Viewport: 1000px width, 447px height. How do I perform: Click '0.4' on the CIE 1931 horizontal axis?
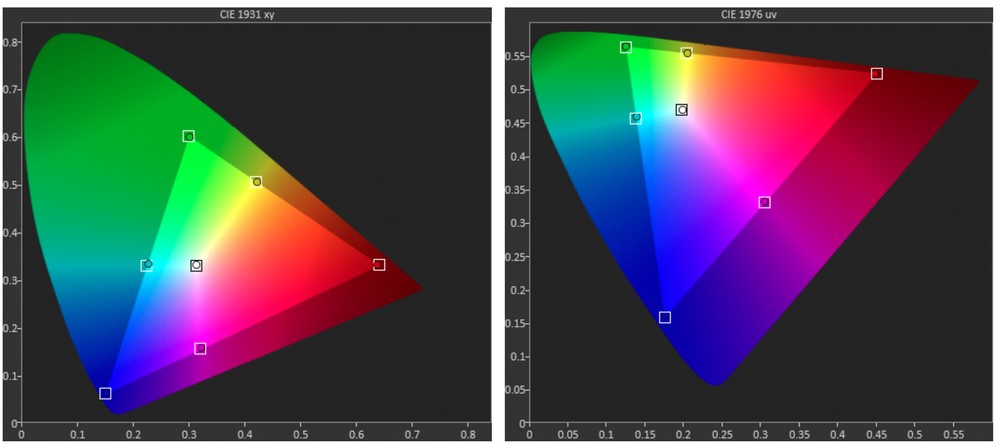point(245,434)
